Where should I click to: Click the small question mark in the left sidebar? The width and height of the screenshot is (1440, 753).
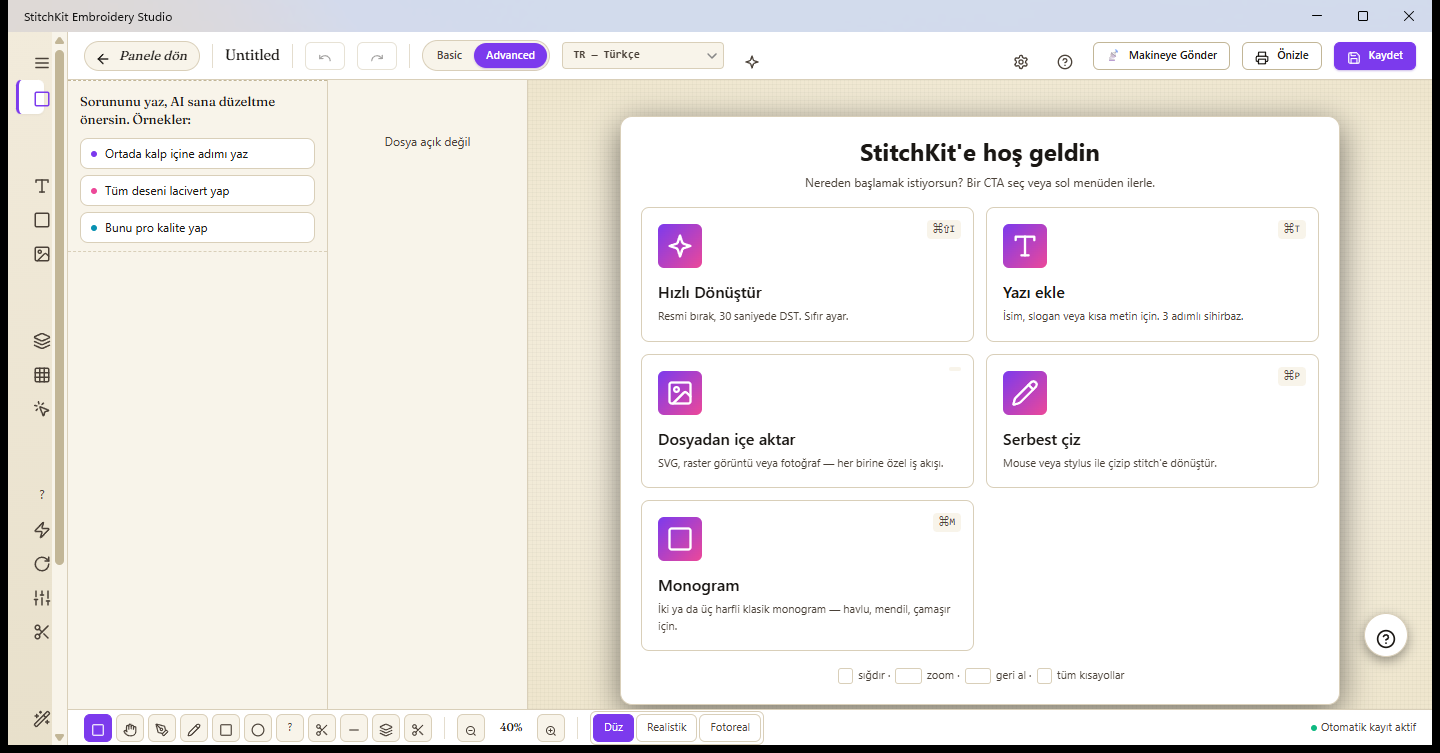pos(41,495)
